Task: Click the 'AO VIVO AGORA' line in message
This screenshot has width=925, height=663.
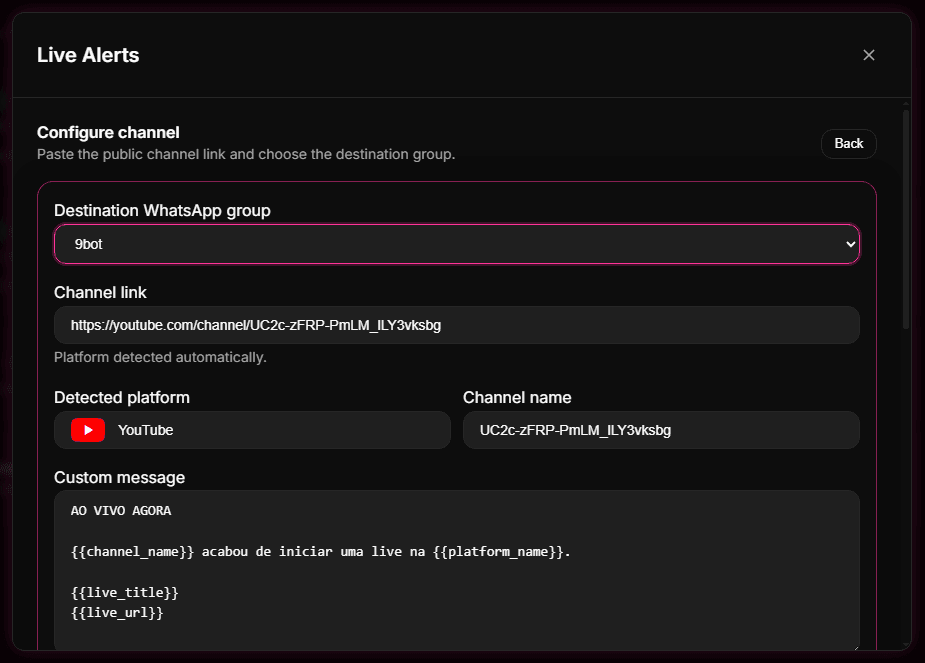Action: 121,511
